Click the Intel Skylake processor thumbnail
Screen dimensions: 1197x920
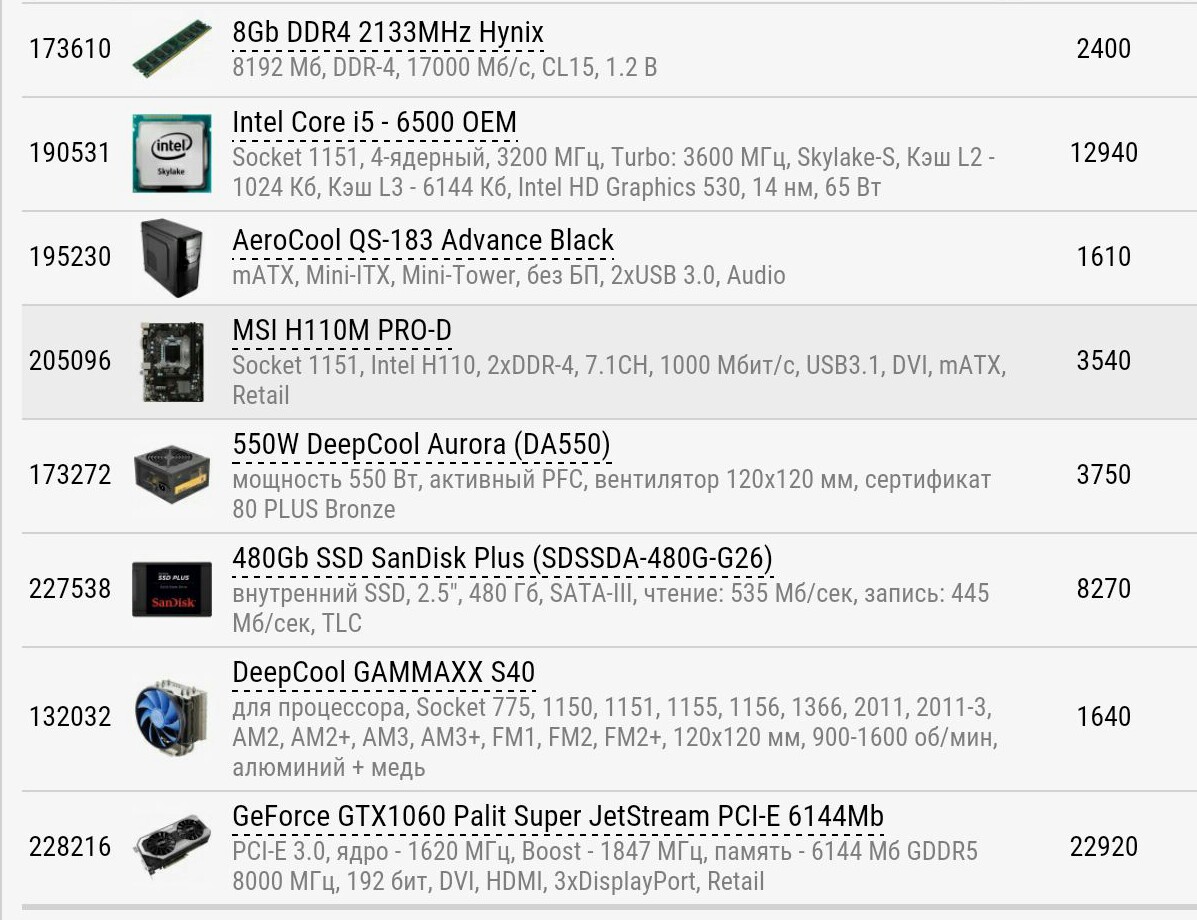[172, 153]
